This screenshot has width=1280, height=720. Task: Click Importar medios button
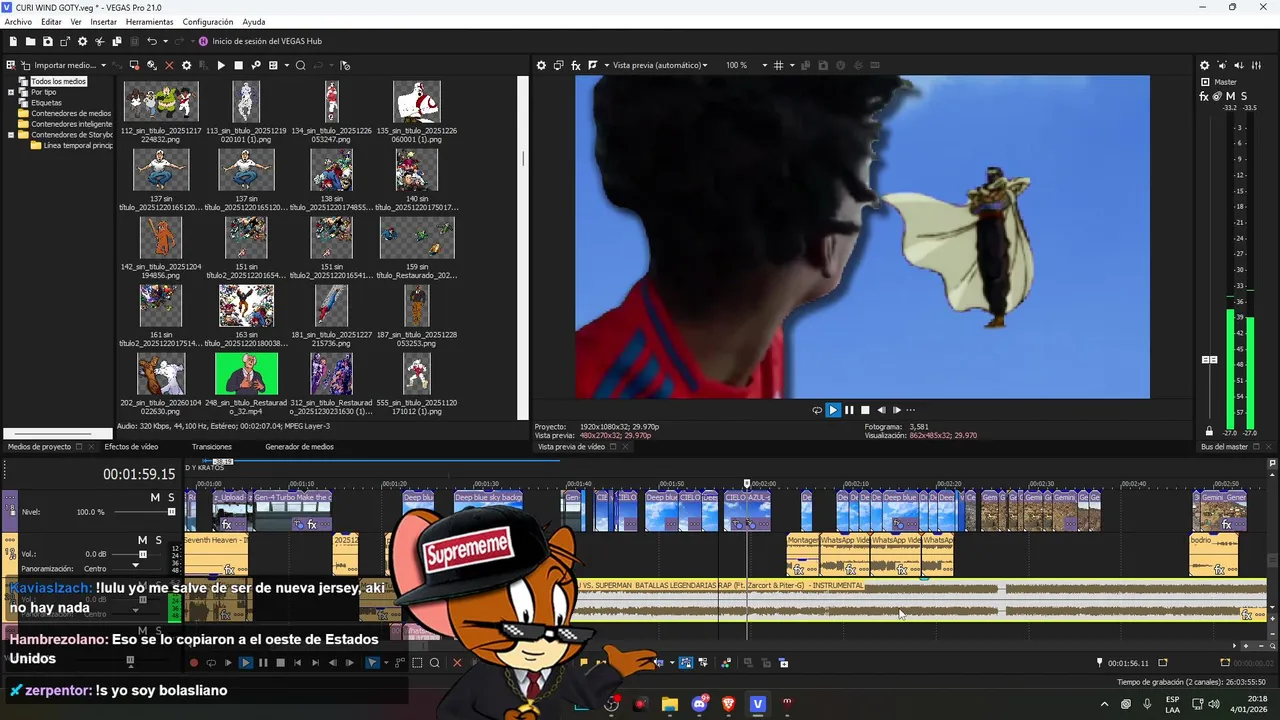click(x=58, y=65)
